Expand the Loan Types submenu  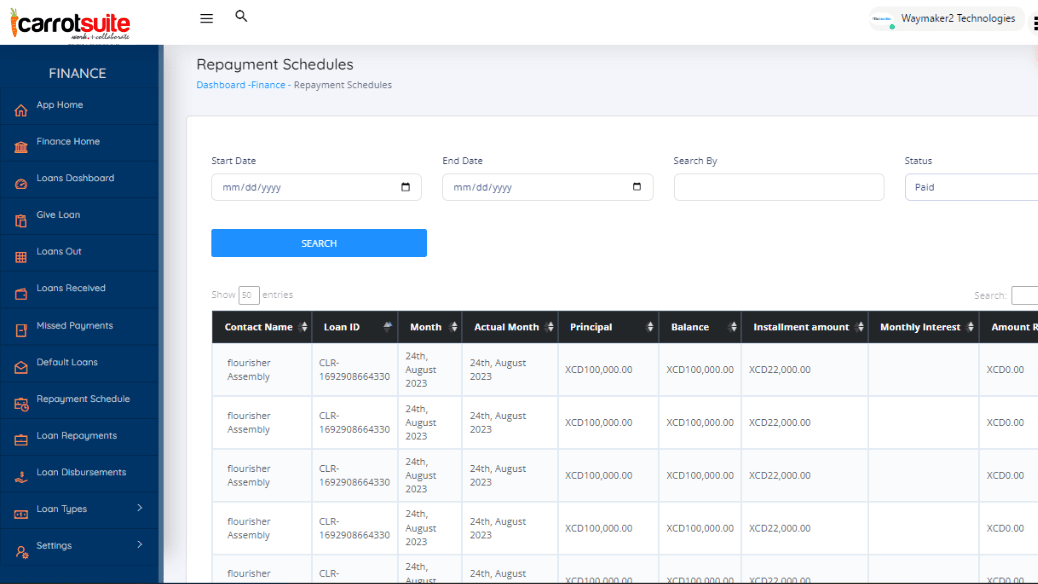point(139,508)
